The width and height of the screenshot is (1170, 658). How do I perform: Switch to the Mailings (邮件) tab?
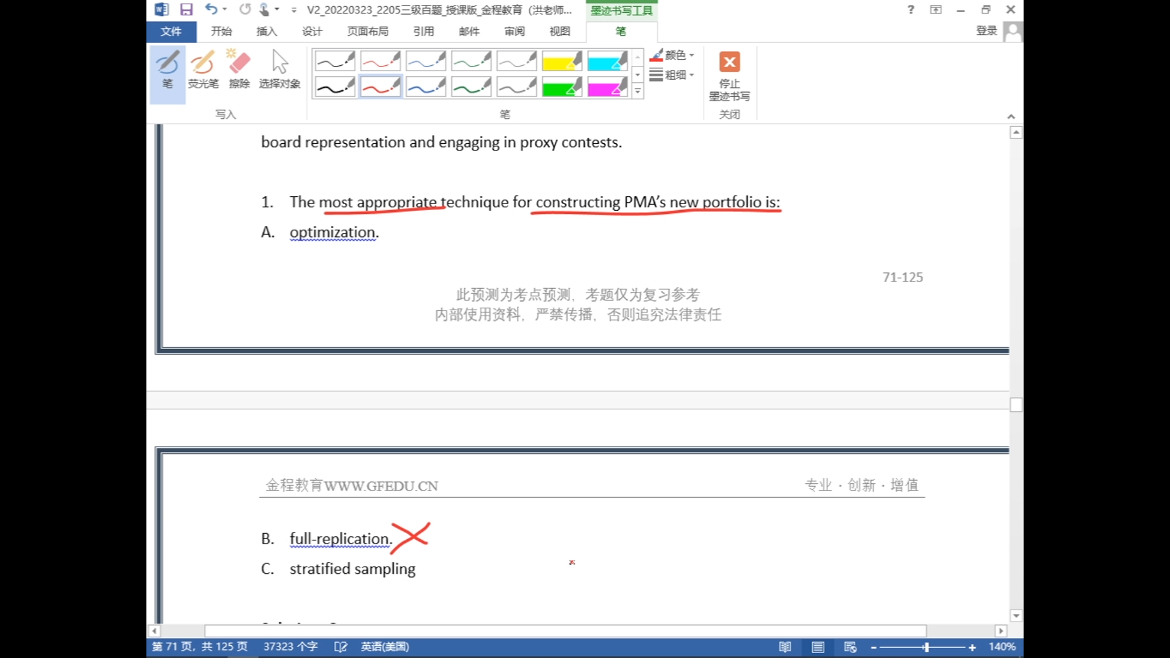(x=469, y=31)
